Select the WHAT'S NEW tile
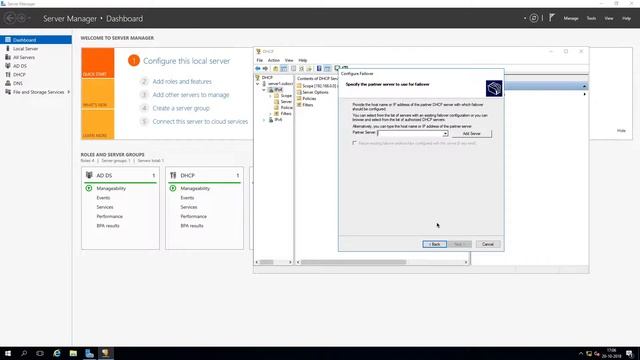 click(98, 93)
